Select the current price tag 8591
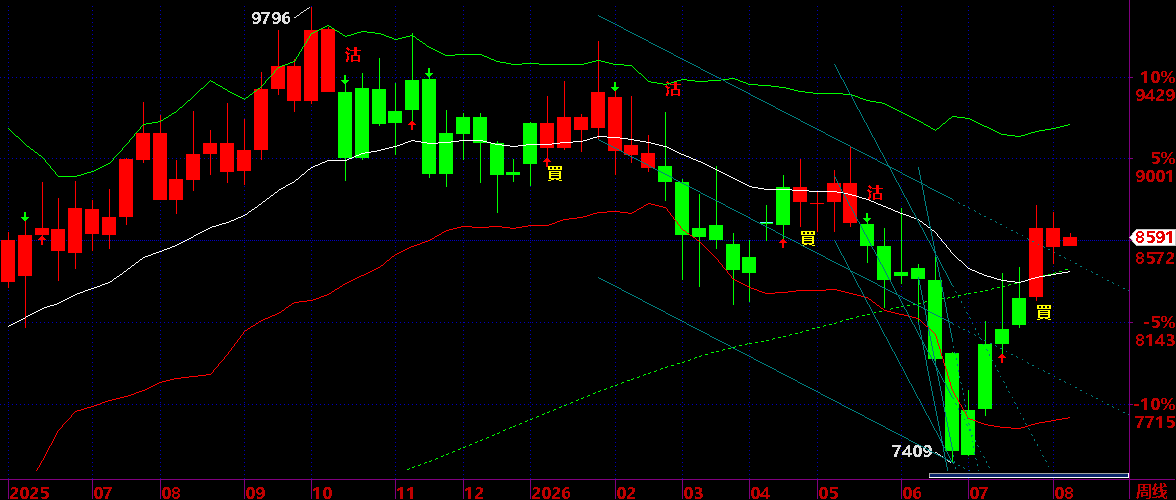 click(1154, 238)
